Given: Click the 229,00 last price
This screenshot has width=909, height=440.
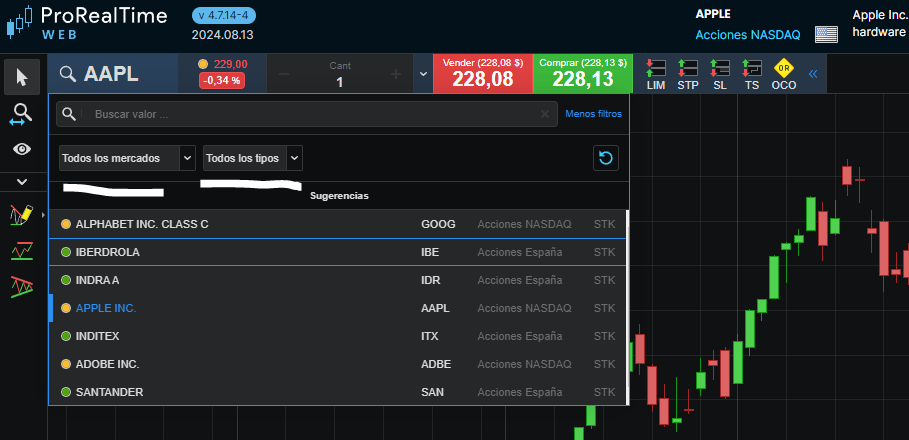Looking at the screenshot, I should [231, 64].
